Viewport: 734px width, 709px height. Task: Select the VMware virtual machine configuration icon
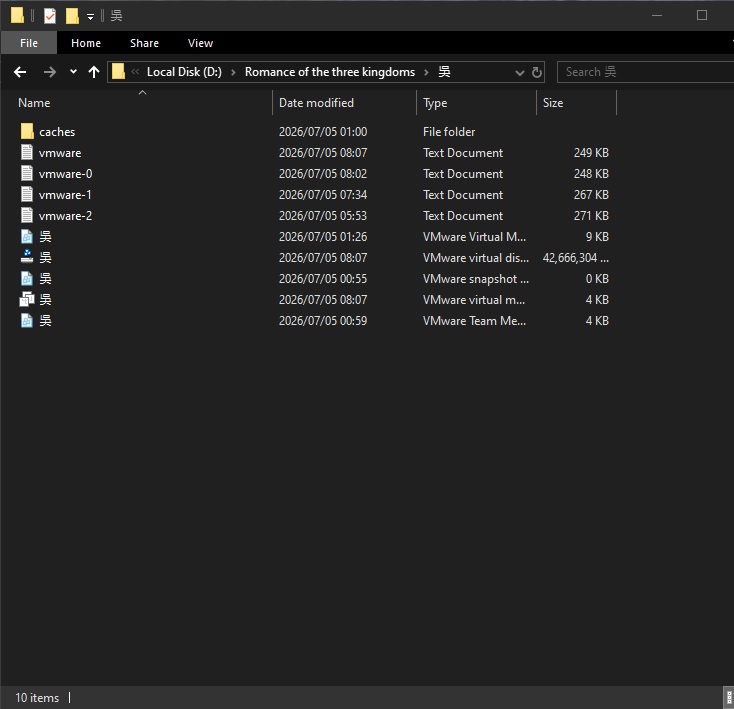coord(27,300)
